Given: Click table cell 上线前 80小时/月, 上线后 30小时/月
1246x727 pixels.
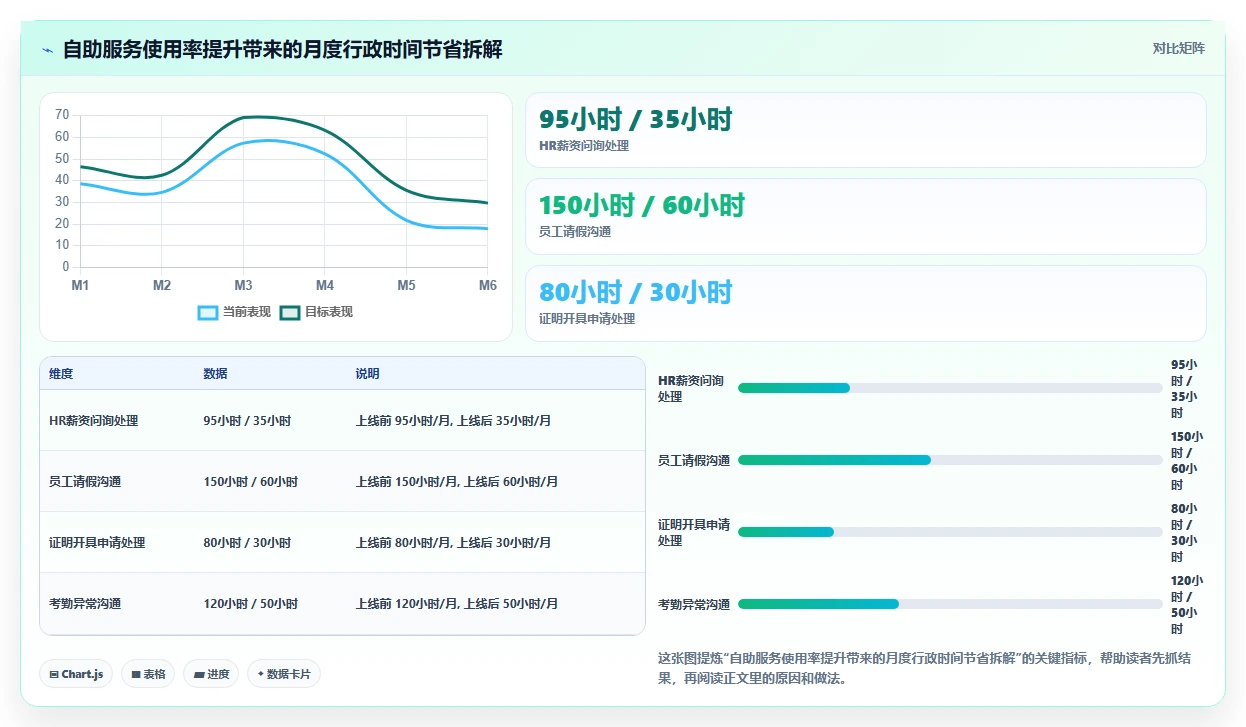Looking at the screenshot, I should [x=453, y=543].
